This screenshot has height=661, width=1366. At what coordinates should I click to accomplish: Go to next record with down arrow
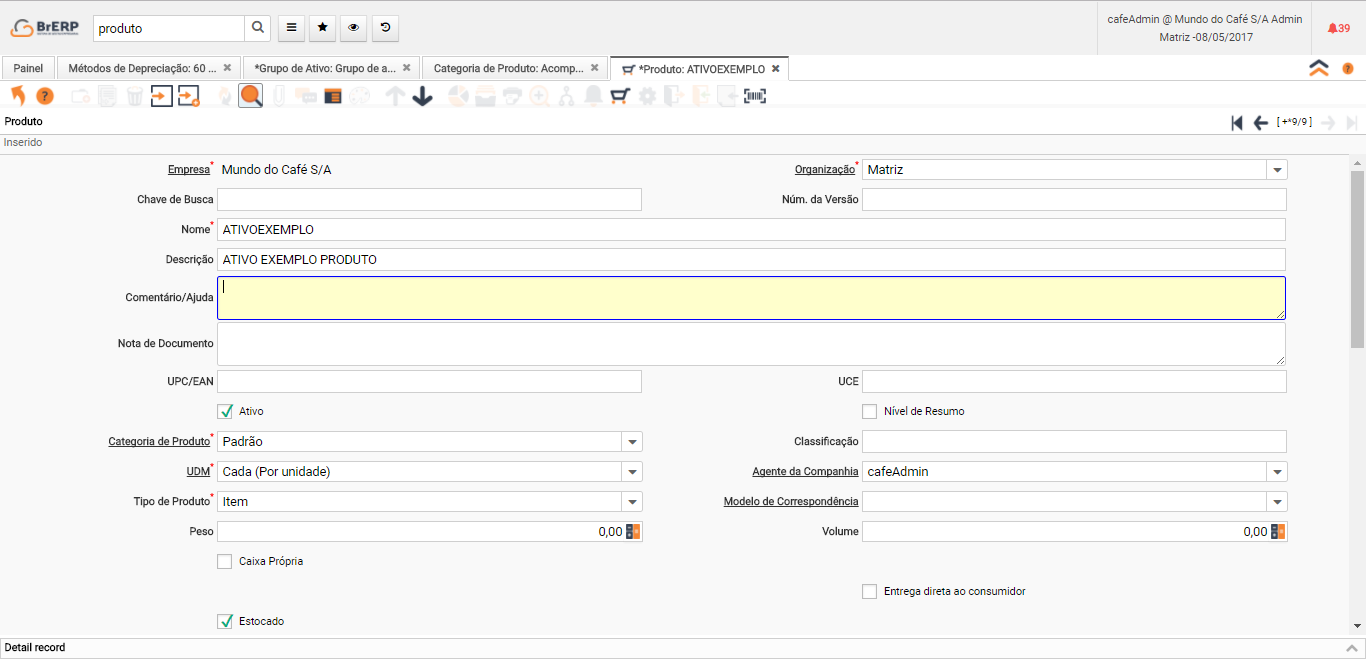422,96
